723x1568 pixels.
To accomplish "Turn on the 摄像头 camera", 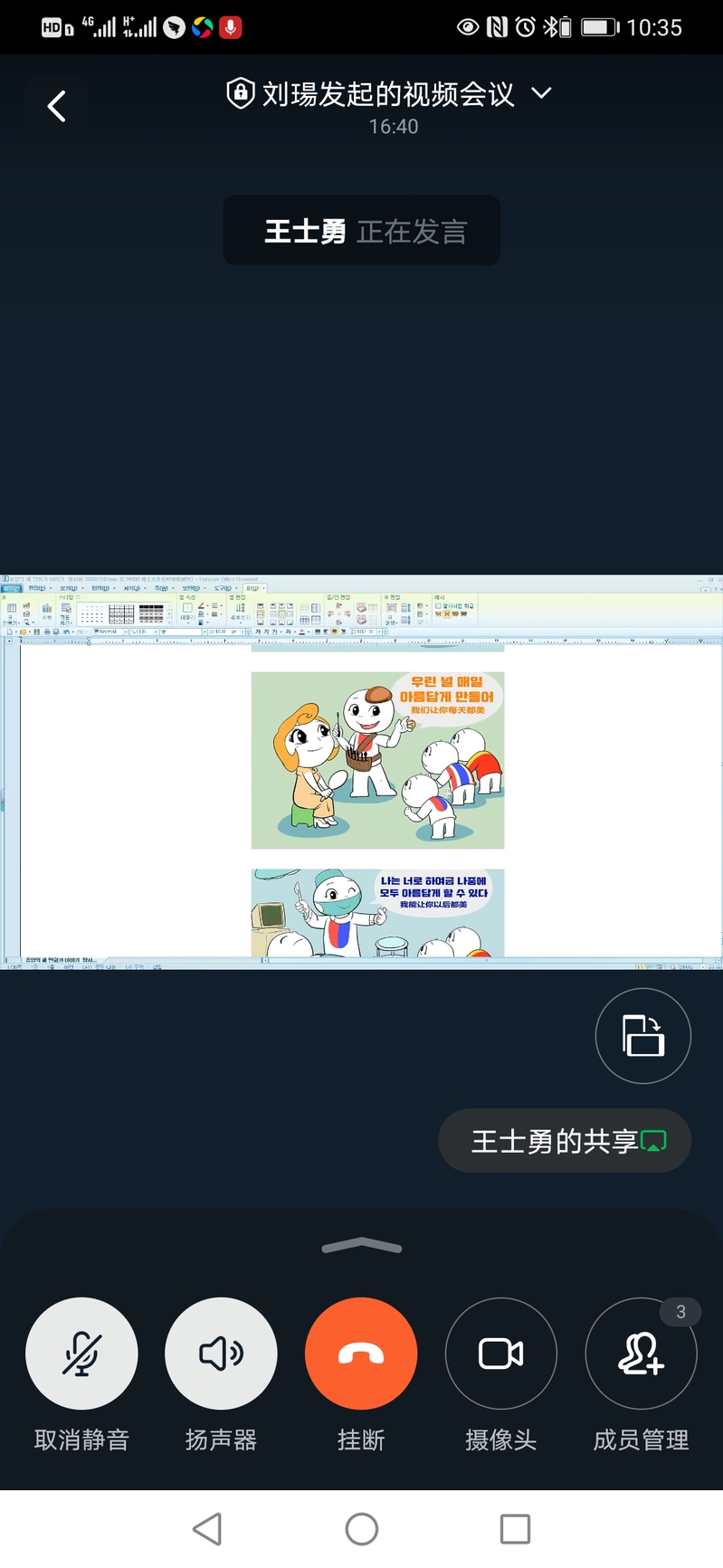I will coord(500,1354).
